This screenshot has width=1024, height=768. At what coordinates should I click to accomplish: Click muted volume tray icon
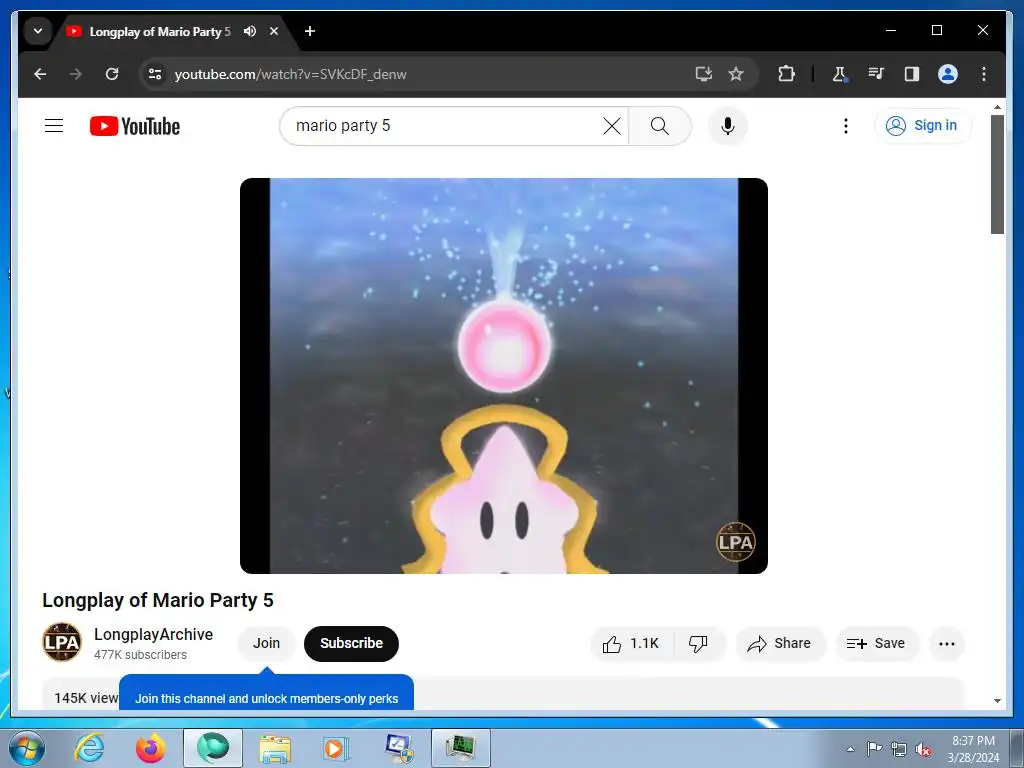point(923,750)
